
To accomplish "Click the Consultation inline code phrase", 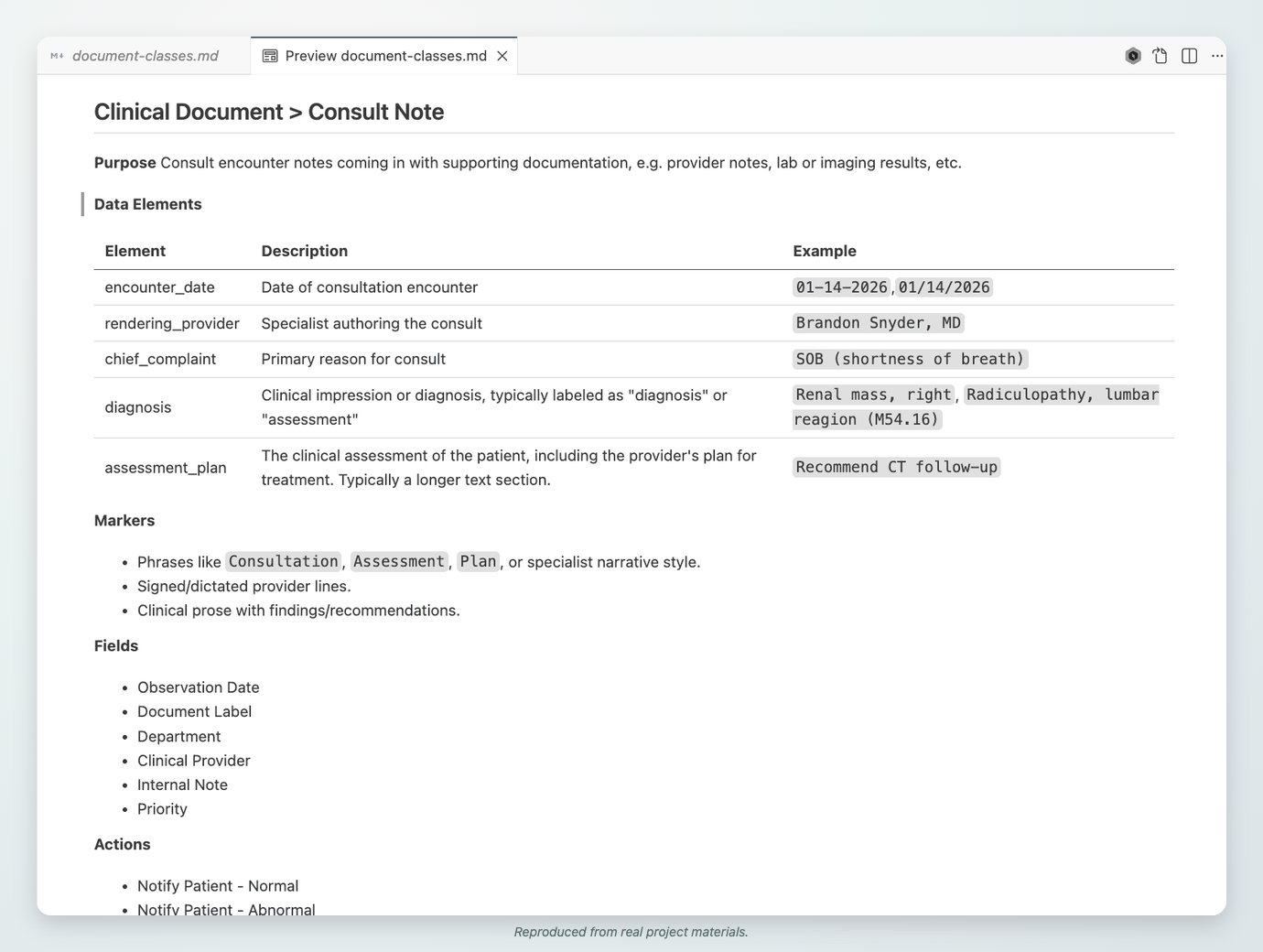I will (283, 561).
